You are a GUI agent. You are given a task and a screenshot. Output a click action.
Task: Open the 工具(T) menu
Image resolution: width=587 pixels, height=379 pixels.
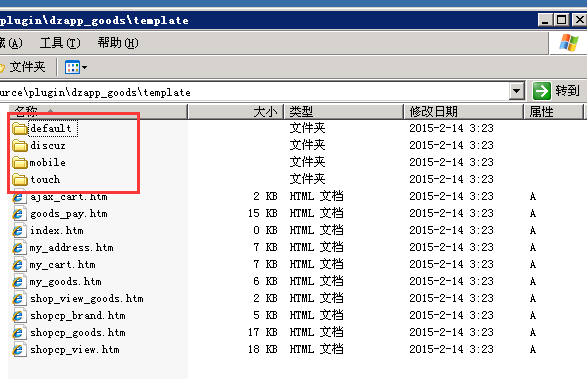click(x=60, y=43)
